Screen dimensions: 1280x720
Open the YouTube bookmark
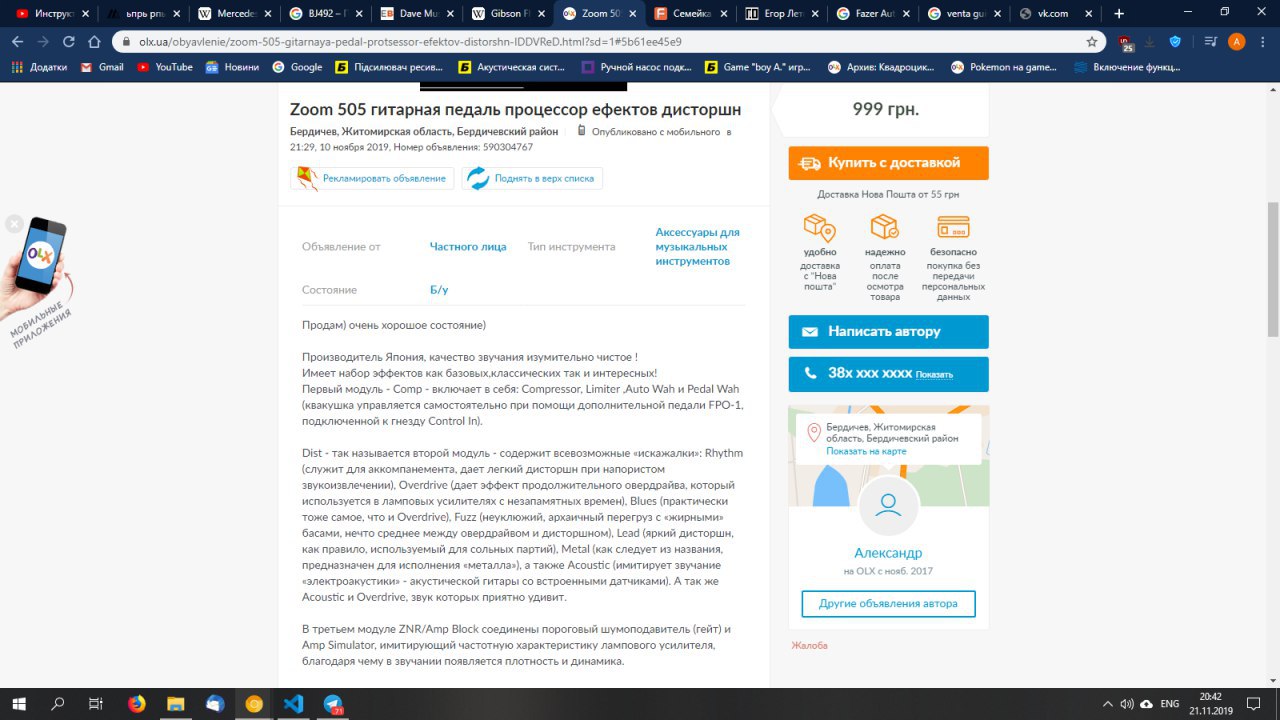point(165,67)
